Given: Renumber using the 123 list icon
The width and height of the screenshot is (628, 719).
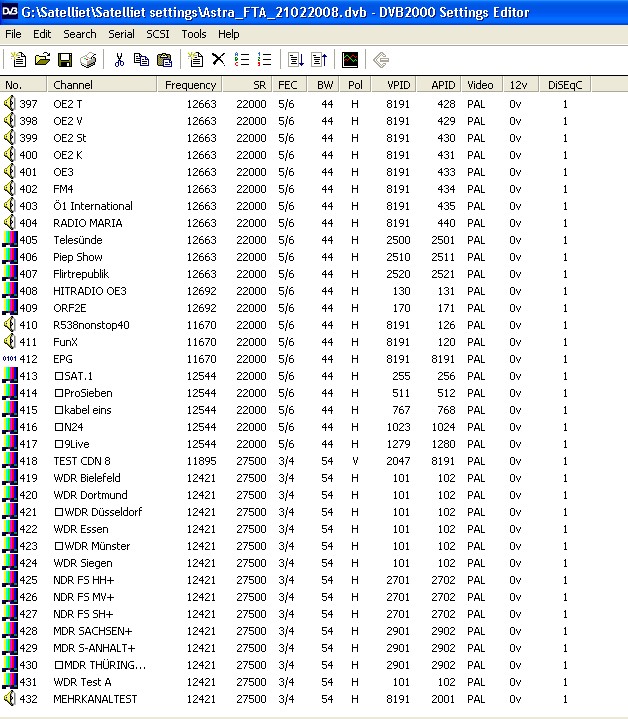Looking at the screenshot, I should click(264, 60).
